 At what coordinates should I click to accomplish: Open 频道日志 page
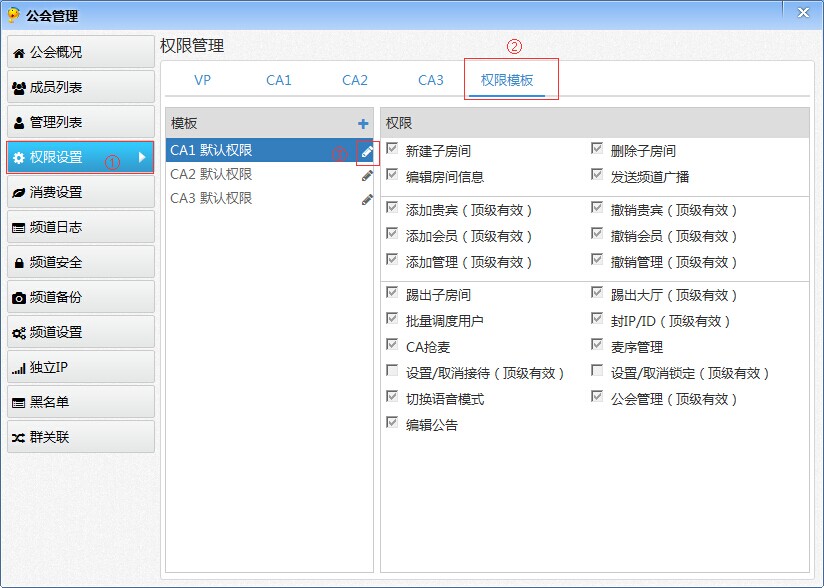pos(81,227)
